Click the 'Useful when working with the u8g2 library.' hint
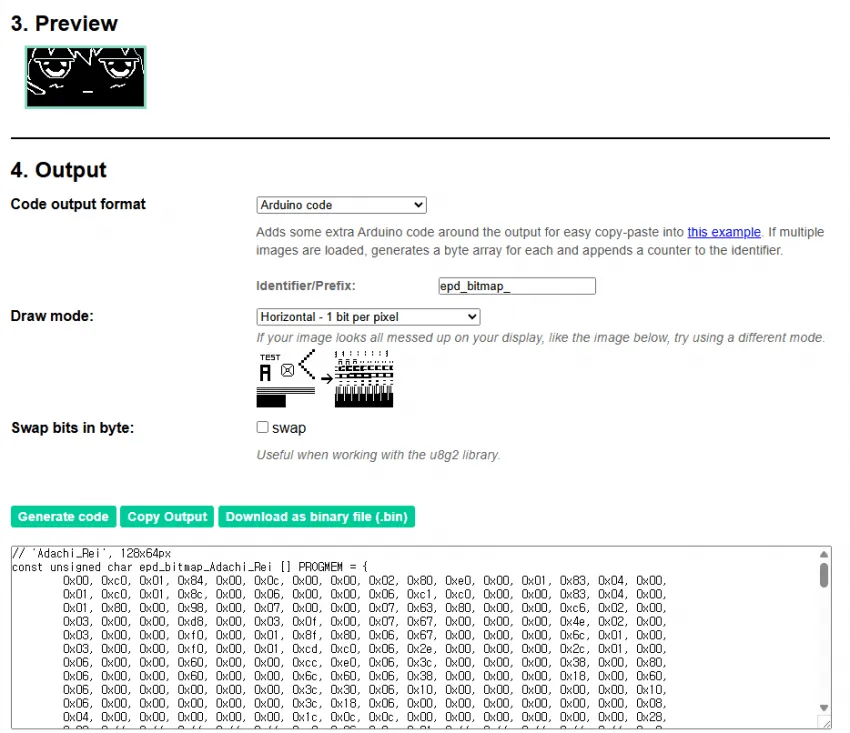Image resolution: width=850 pixels, height=733 pixels. click(x=378, y=455)
